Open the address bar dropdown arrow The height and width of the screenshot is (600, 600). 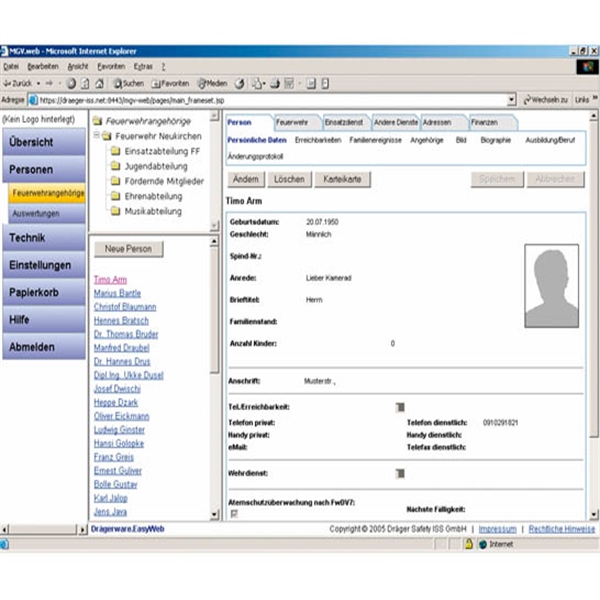point(512,100)
